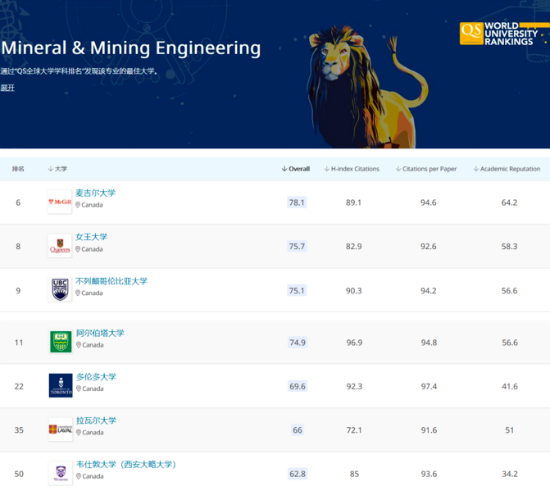Sort by Citations per Paper column
550x495 pixels.
426,169
